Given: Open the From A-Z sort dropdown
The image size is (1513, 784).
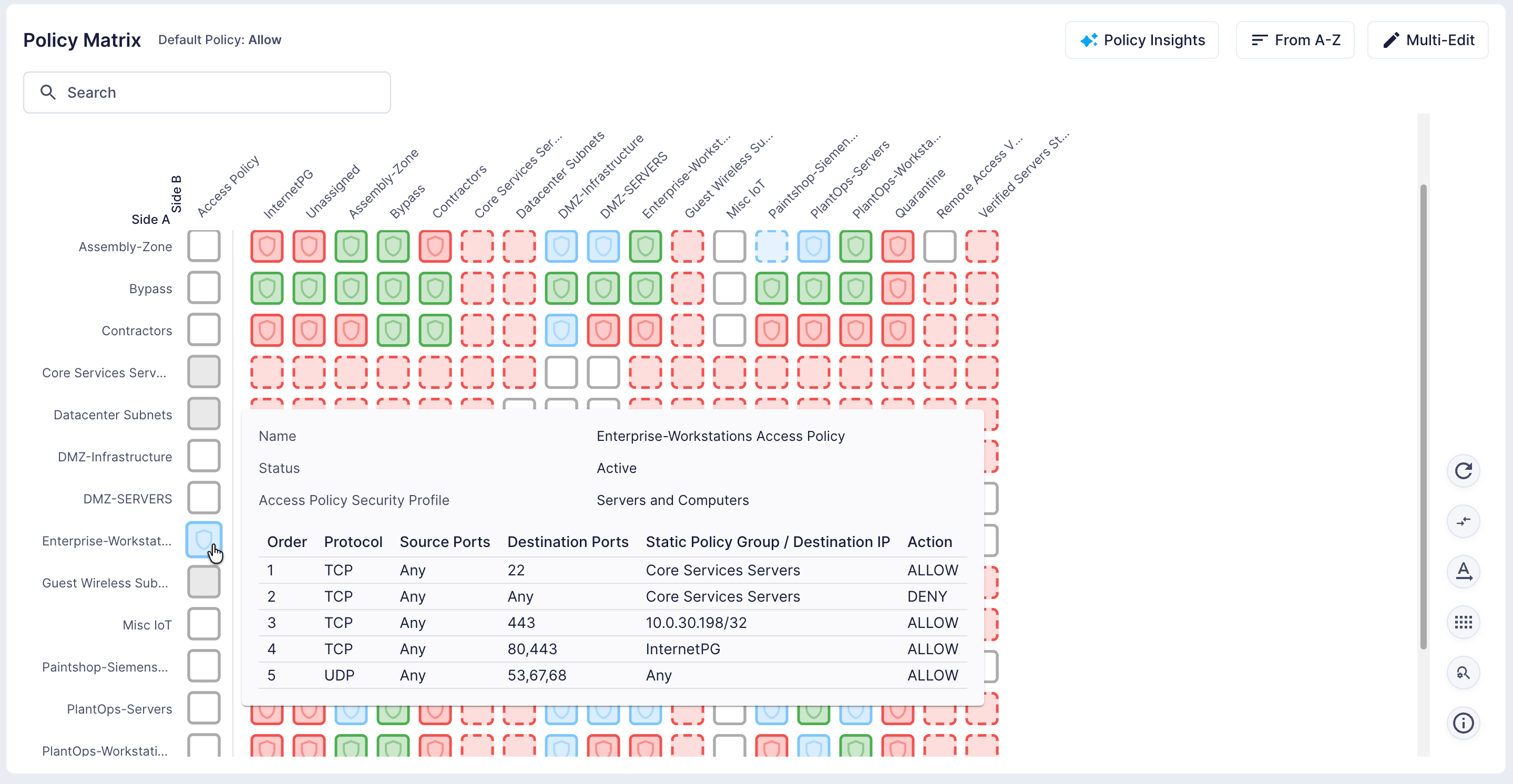Looking at the screenshot, I should [1295, 40].
